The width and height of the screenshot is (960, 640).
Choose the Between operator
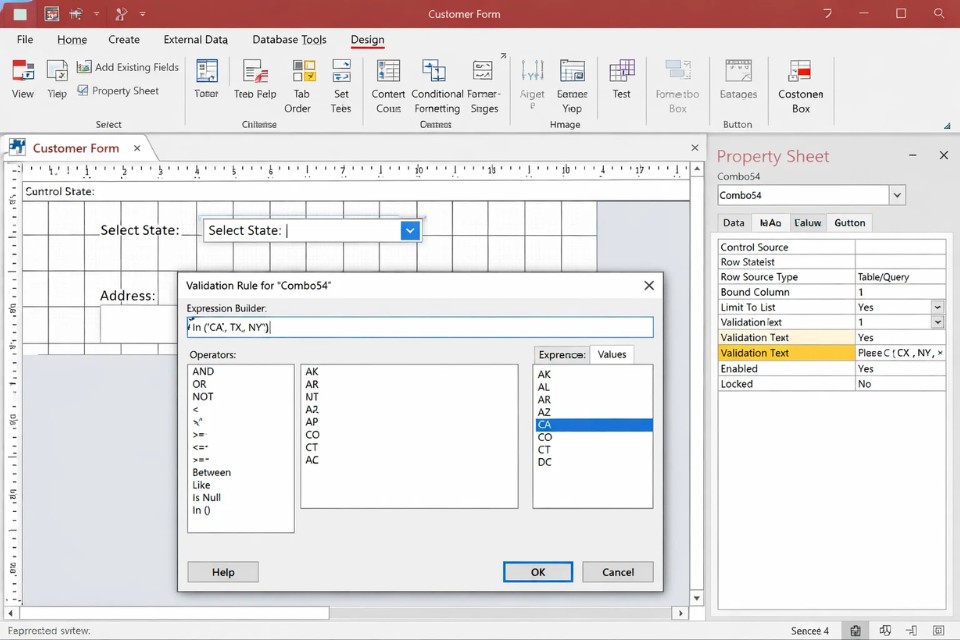tap(211, 472)
